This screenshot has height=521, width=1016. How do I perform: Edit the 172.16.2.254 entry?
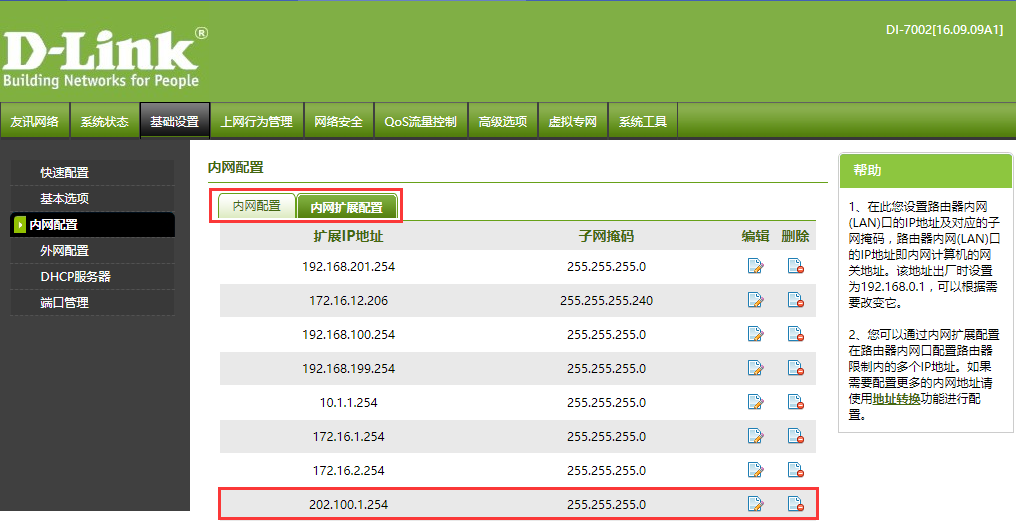tap(756, 470)
